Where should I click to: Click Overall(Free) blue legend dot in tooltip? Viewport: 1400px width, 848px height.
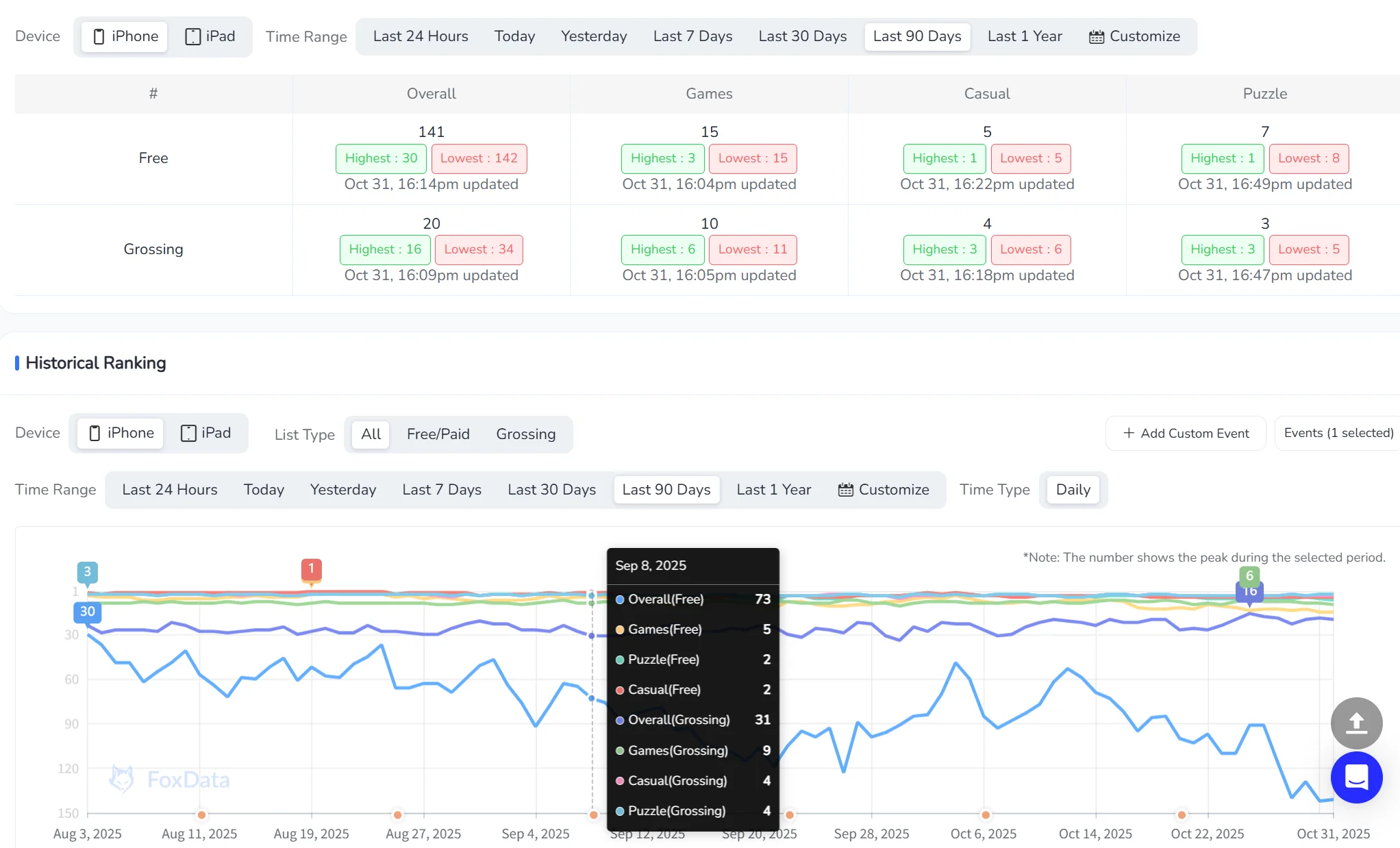click(x=620, y=599)
